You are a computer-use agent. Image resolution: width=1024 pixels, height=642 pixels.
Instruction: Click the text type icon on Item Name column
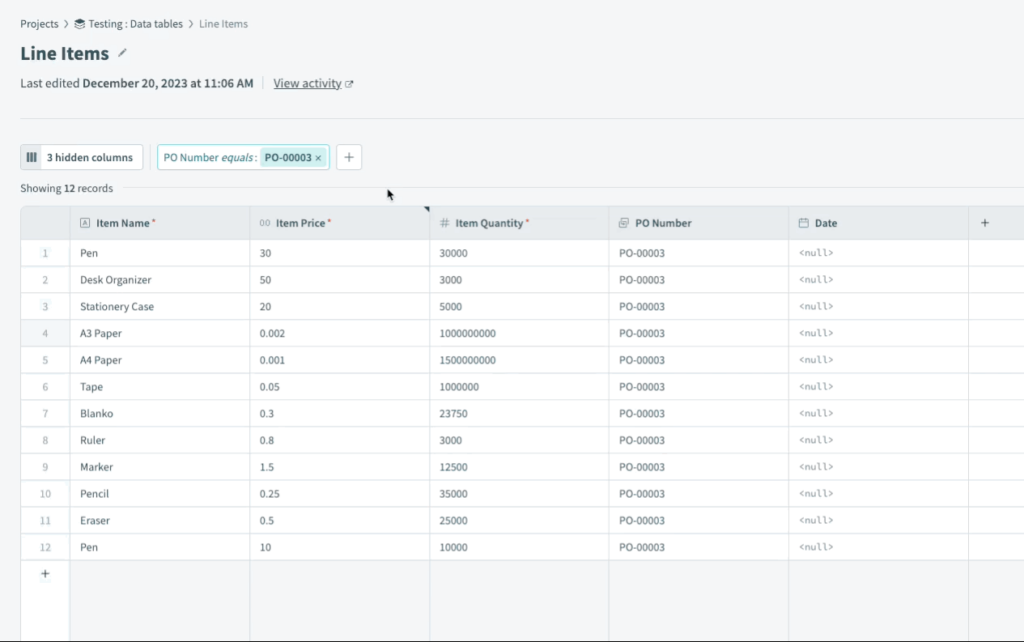84,222
